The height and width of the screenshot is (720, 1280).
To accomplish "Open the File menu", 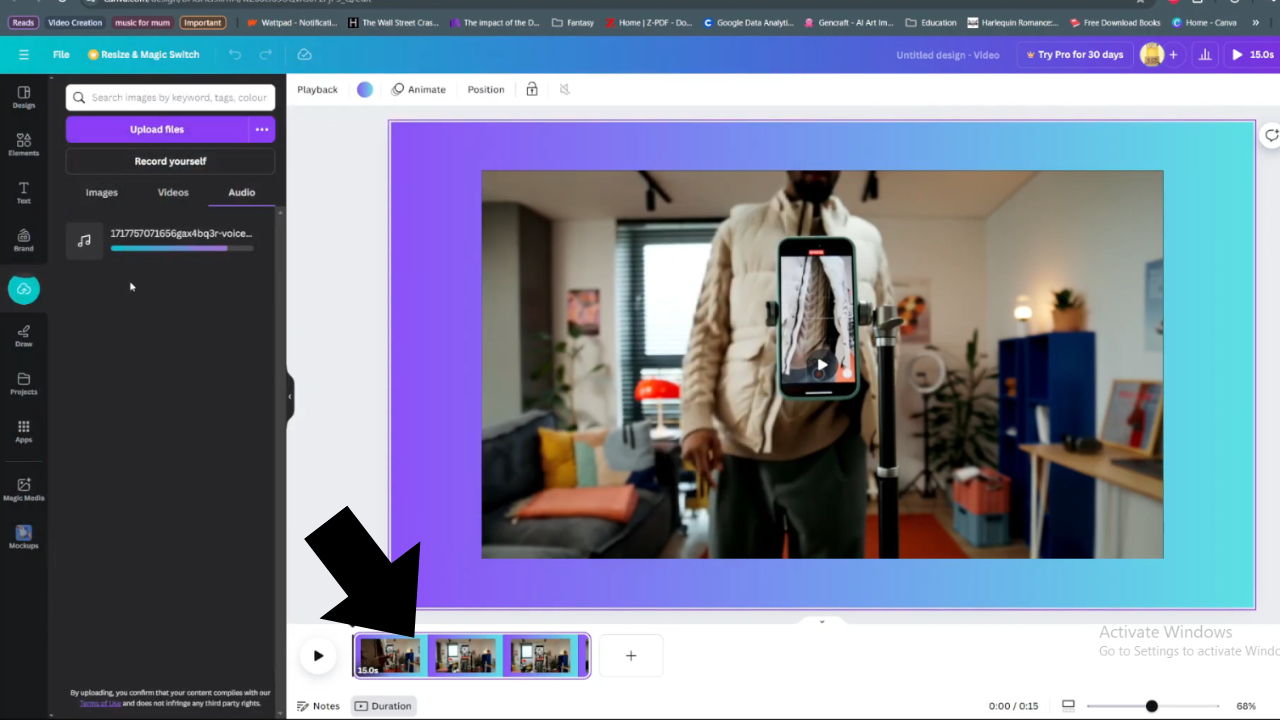I will [x=61, y=55].
